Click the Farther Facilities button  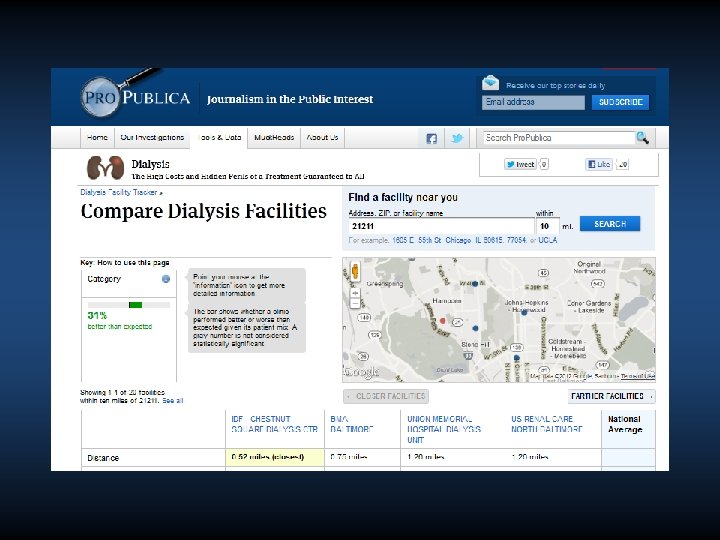pyautogui.click(x=612, y=396)
